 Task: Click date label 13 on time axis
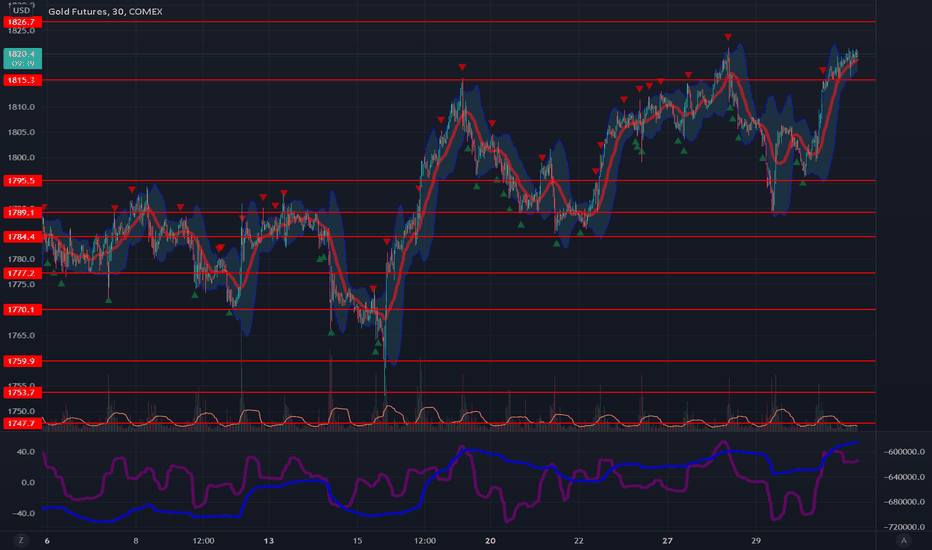[269, 540]
